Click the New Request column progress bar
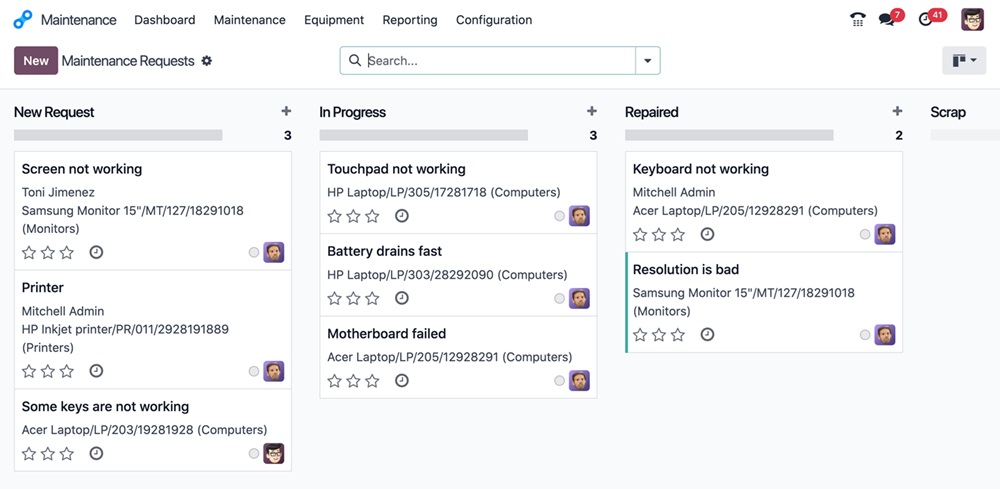 point(118,135)
